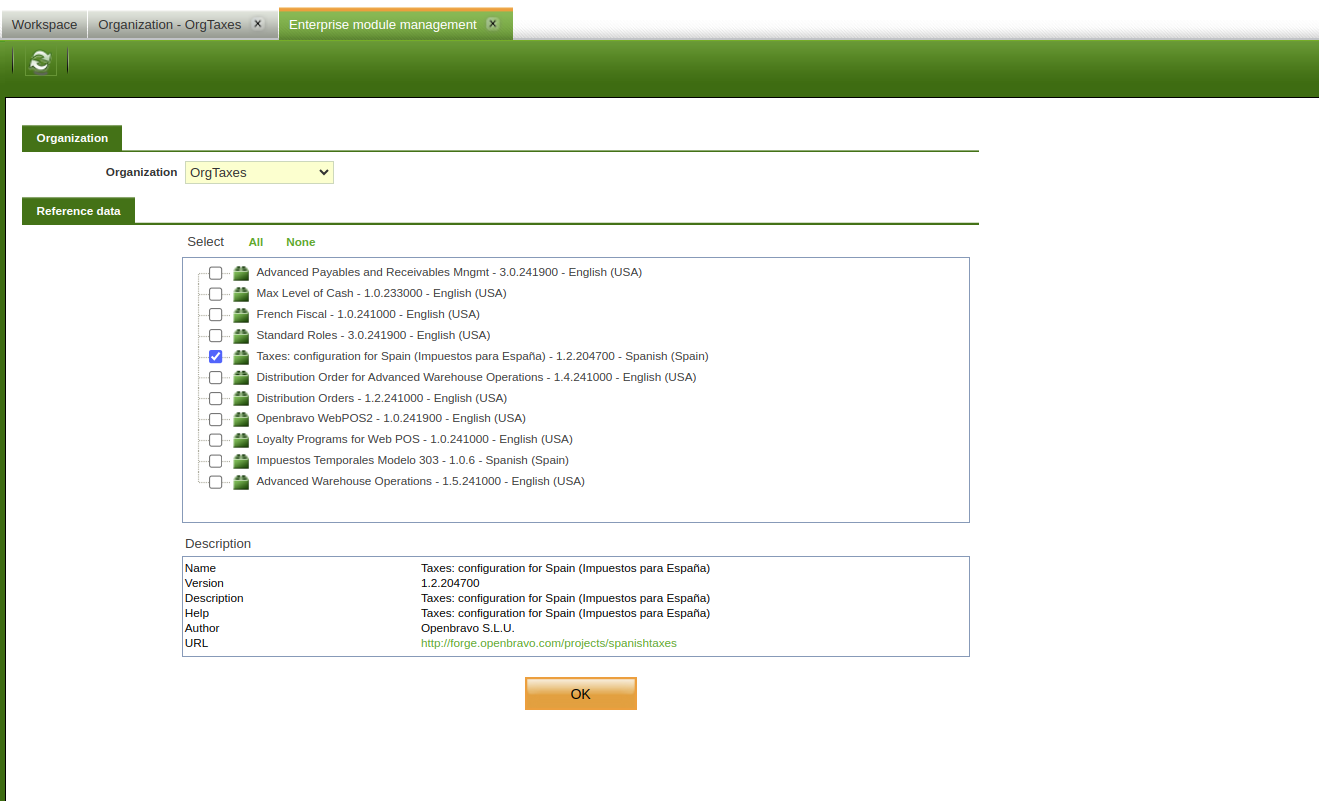
Task: Open the forge.openbravo.com spanishtaxes URL
Action: coord(549,643)
